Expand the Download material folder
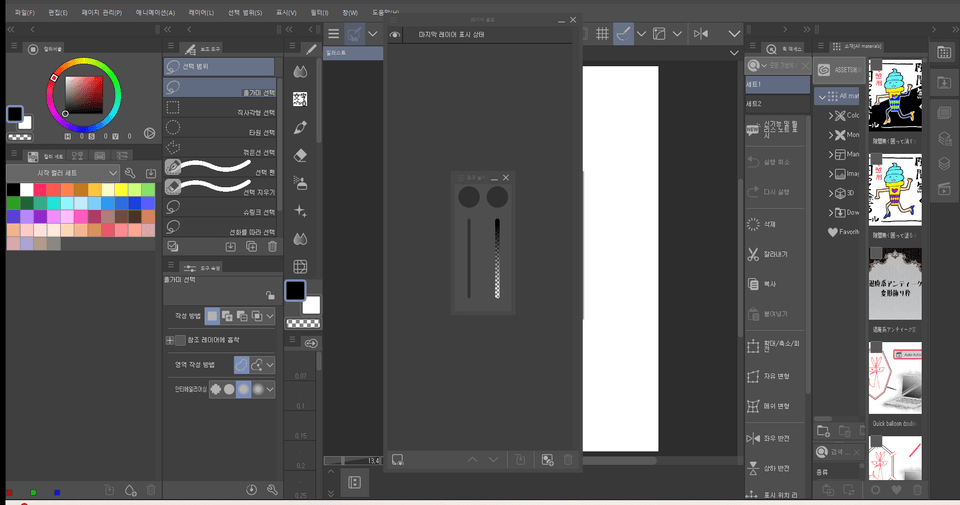Viewport: 960px width, 505px height. pos(831,212)
